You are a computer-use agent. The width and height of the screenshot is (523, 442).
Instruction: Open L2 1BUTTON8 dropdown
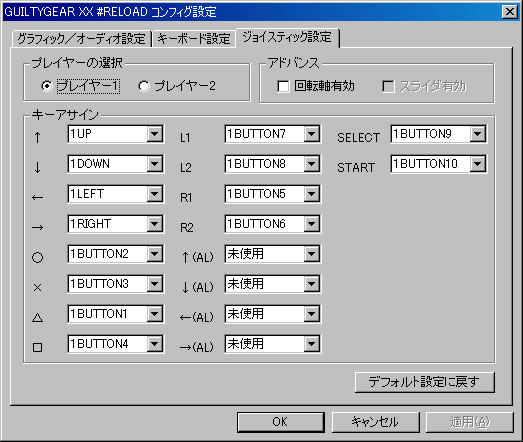(x=273, y=164)
